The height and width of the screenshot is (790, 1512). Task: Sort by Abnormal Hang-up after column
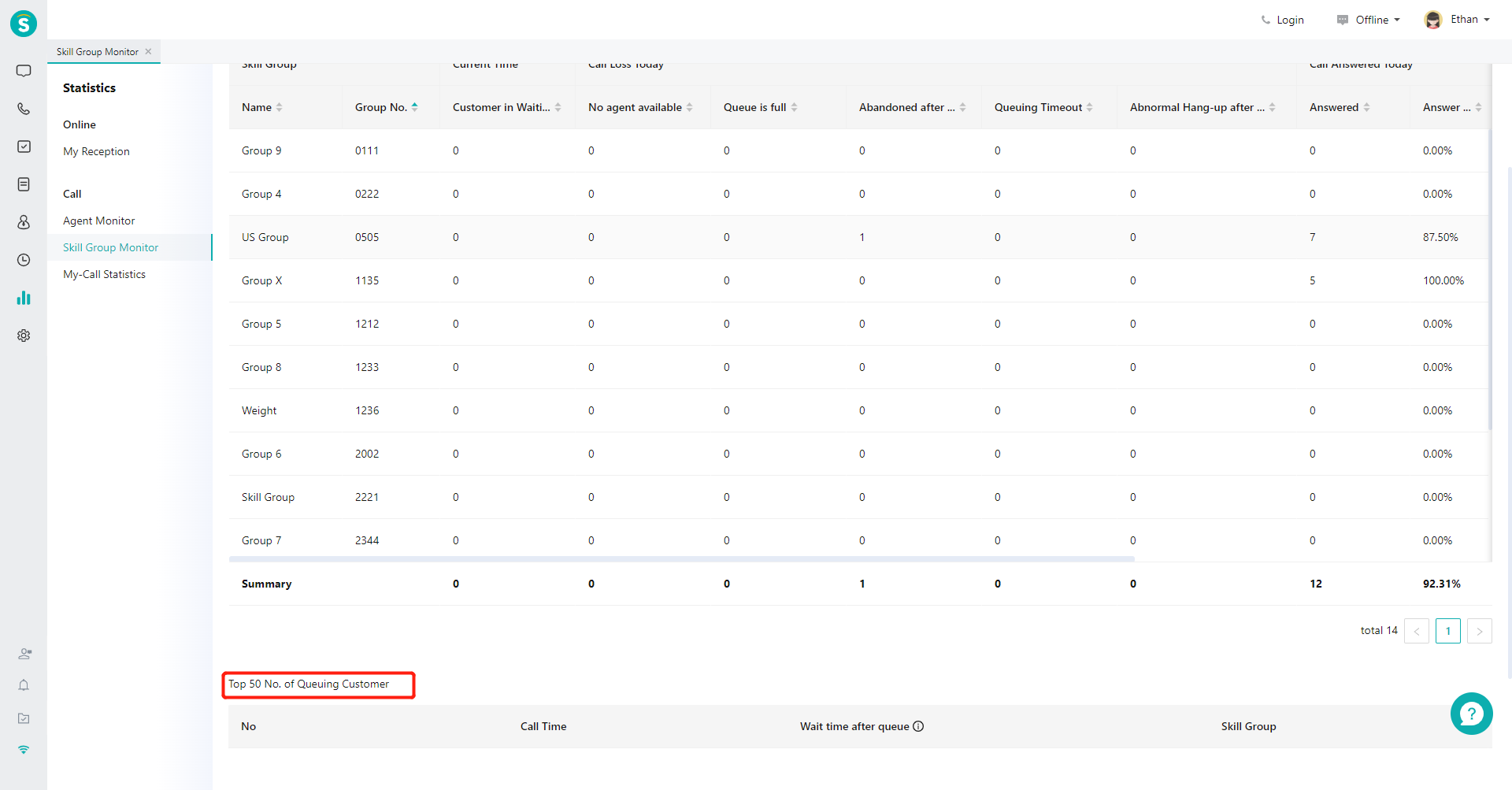[1272, 107]
